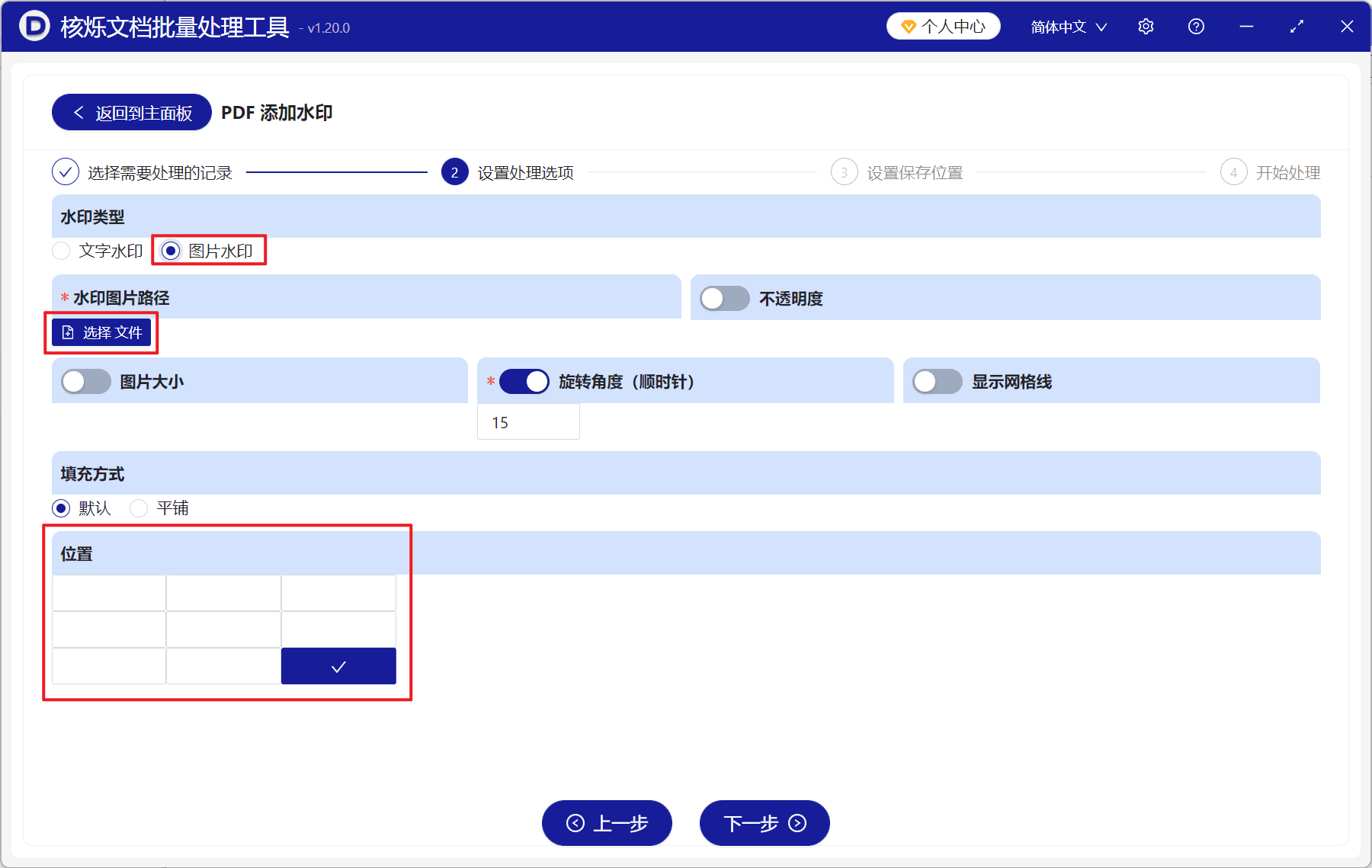The height and width of the screenshot is (868, 1372).
Task: Click the 下一步 next button
Action: coord(764,823)
